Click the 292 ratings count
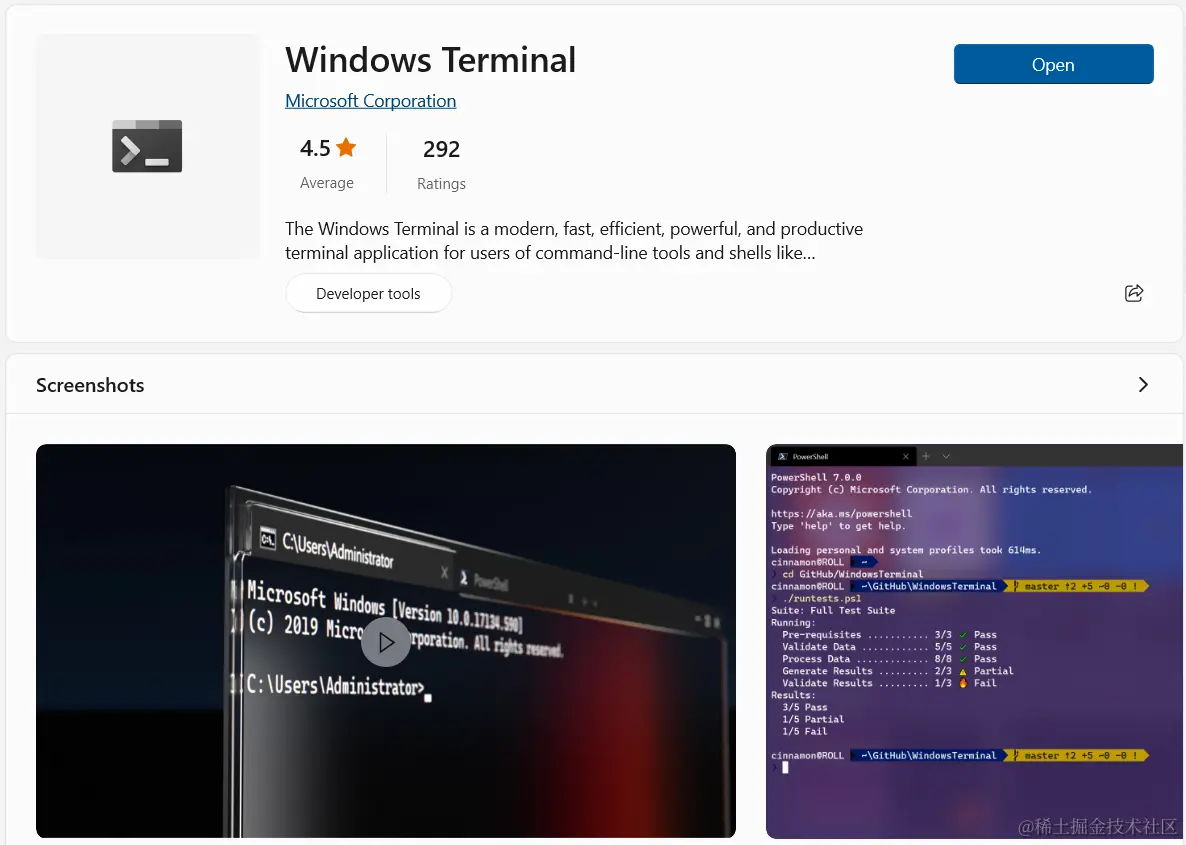The width and height of the screenshot is (1186, 845). click(442, 149)
